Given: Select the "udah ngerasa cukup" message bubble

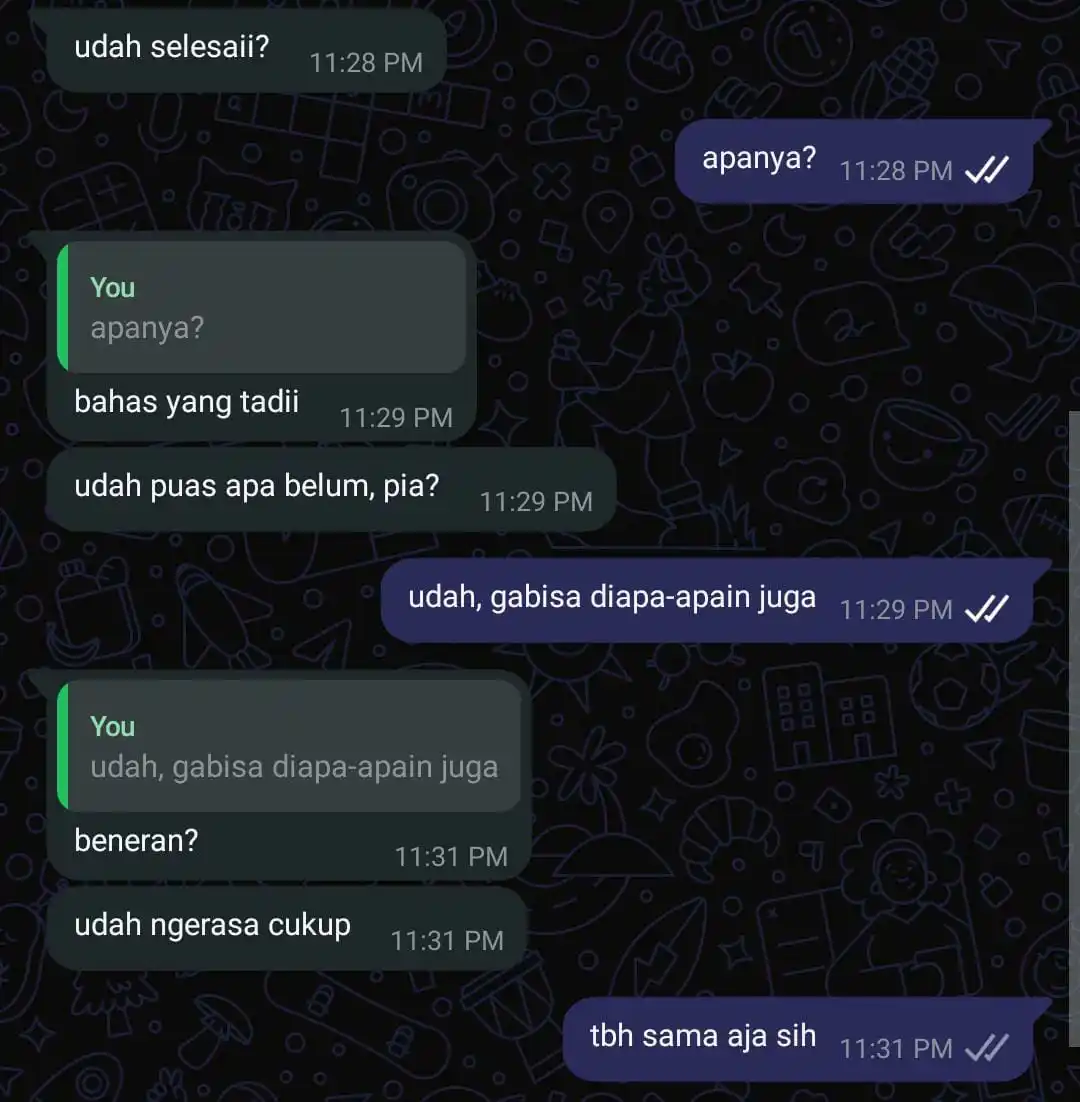Looking at the screenshot, I should [x=287, y=928].
